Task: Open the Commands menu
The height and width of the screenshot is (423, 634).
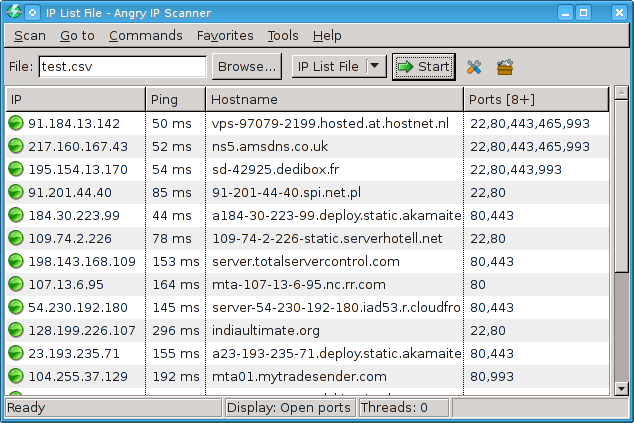Action: [146, 36]
